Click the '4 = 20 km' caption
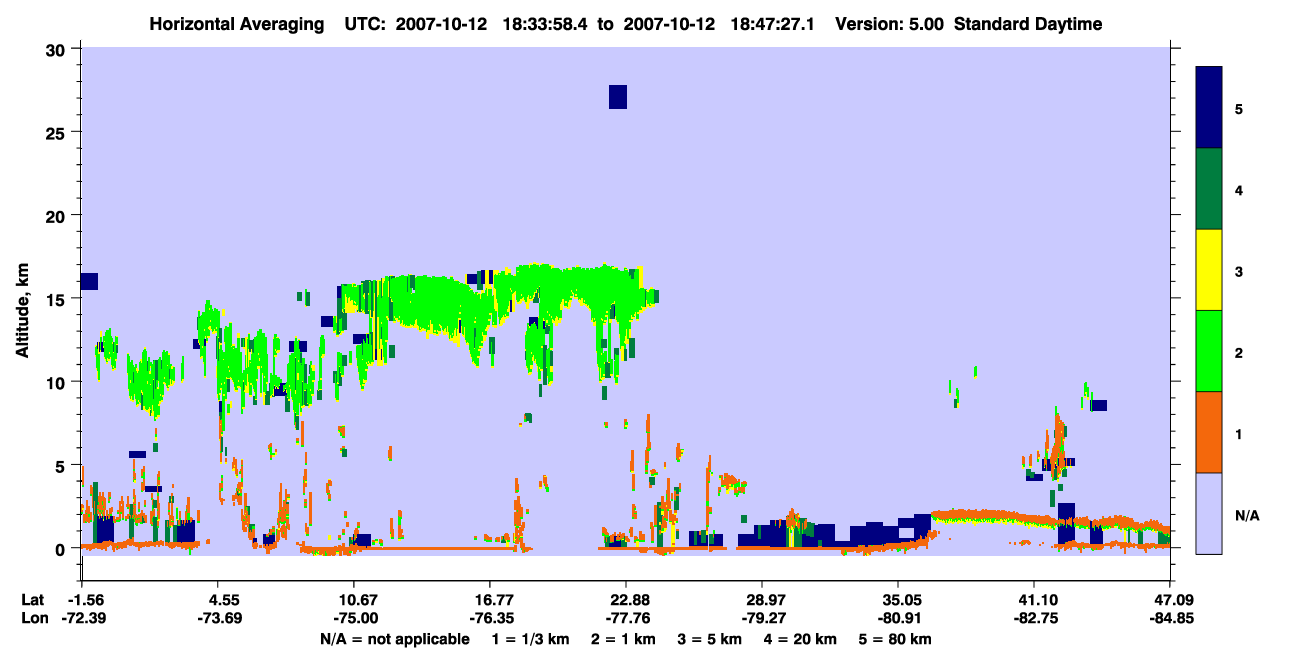This screenshot has width=1300, height=667. 802,639
